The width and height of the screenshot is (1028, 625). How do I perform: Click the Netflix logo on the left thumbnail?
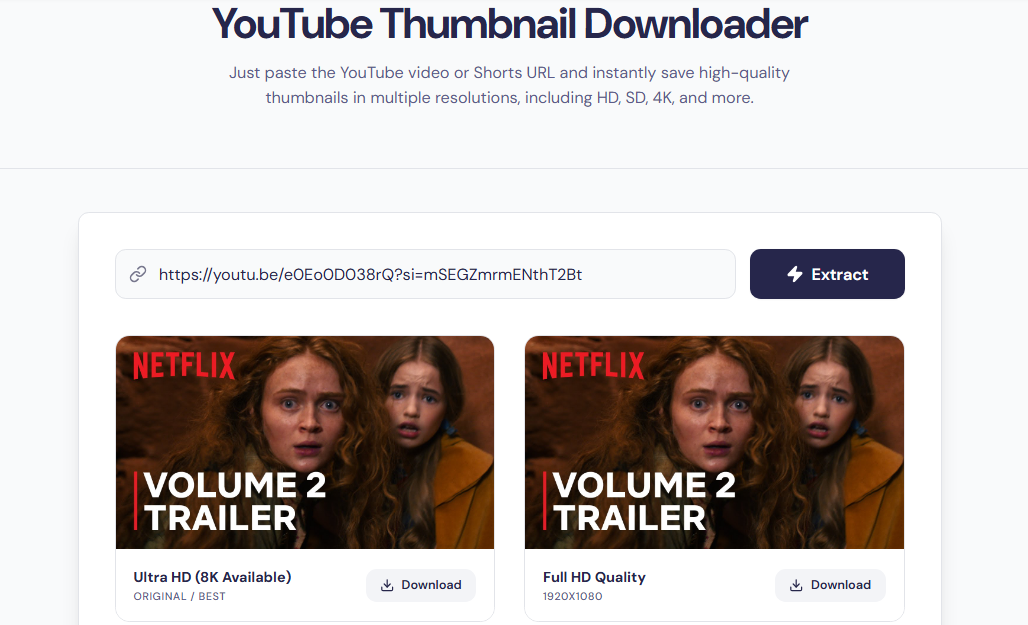(184, 365)
